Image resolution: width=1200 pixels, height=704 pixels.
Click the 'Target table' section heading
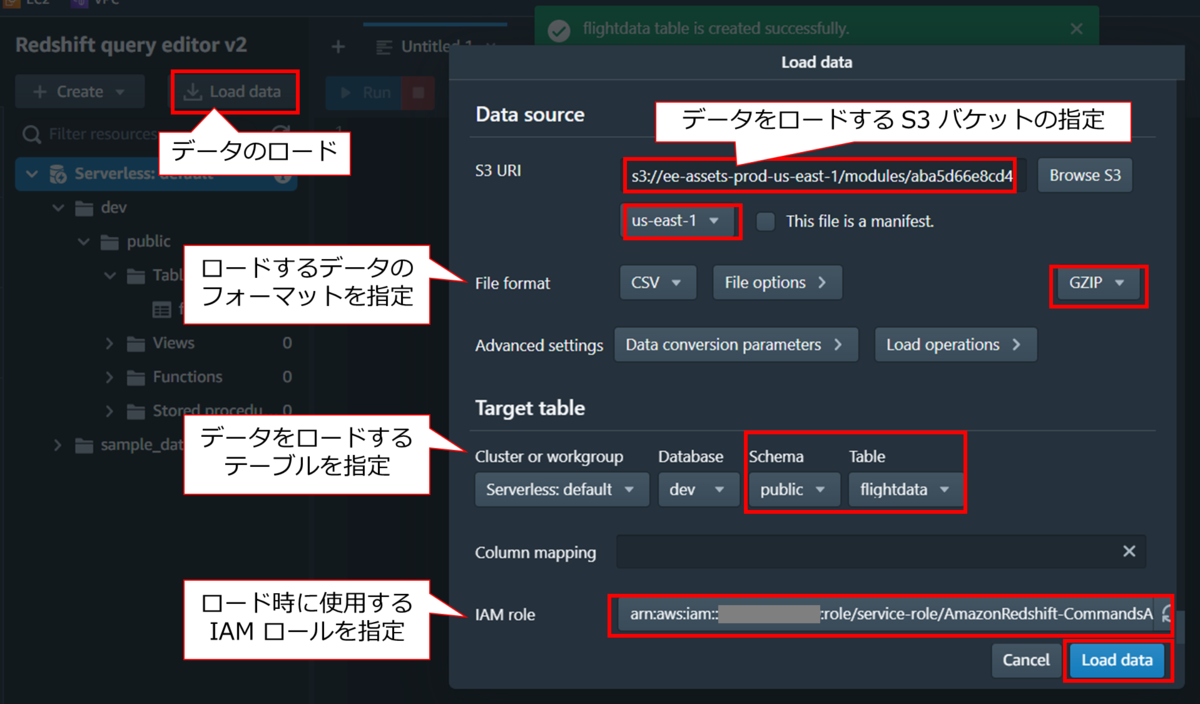click(530, 408)
